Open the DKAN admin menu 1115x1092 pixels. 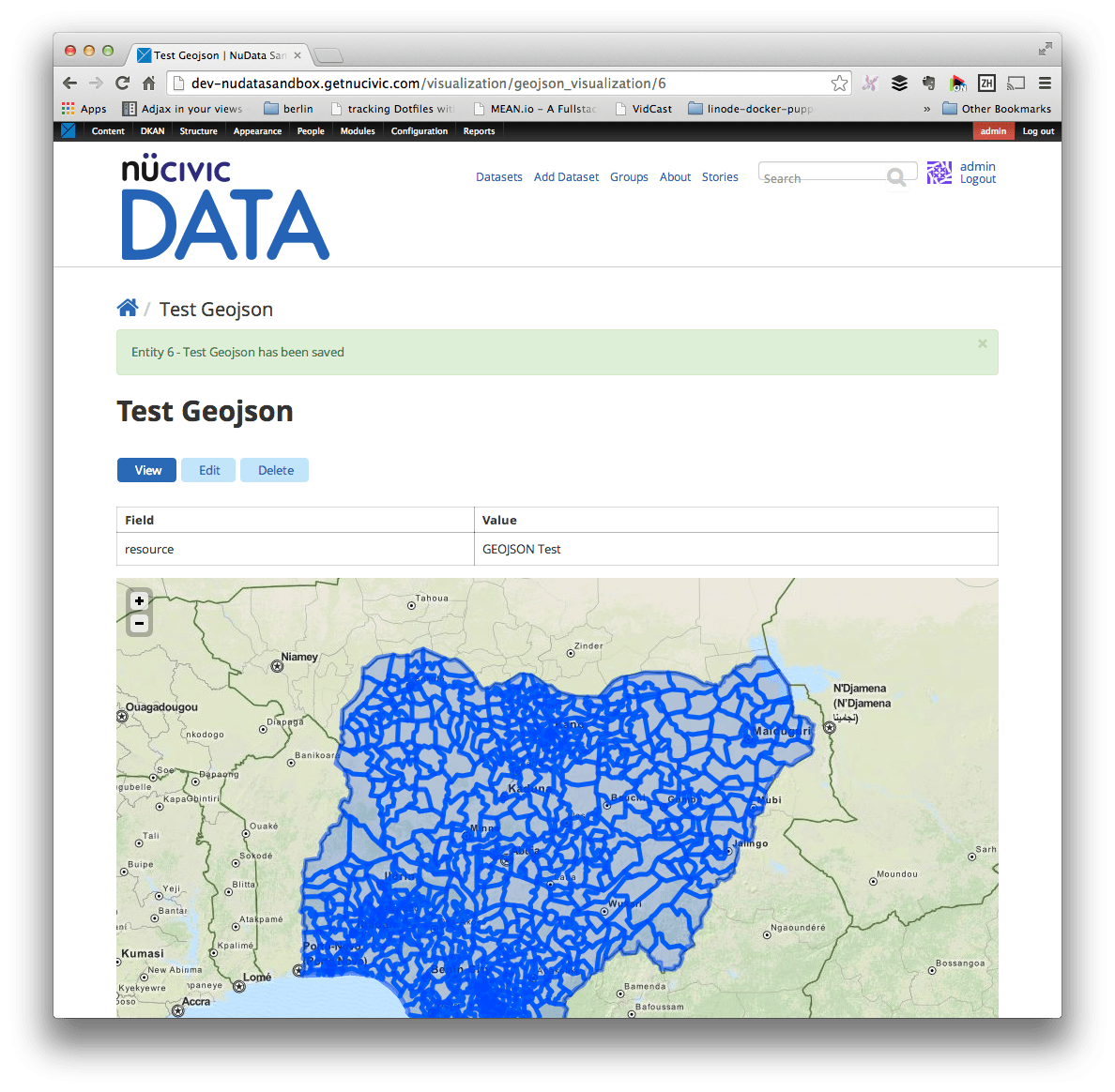(x=151, y=130)
